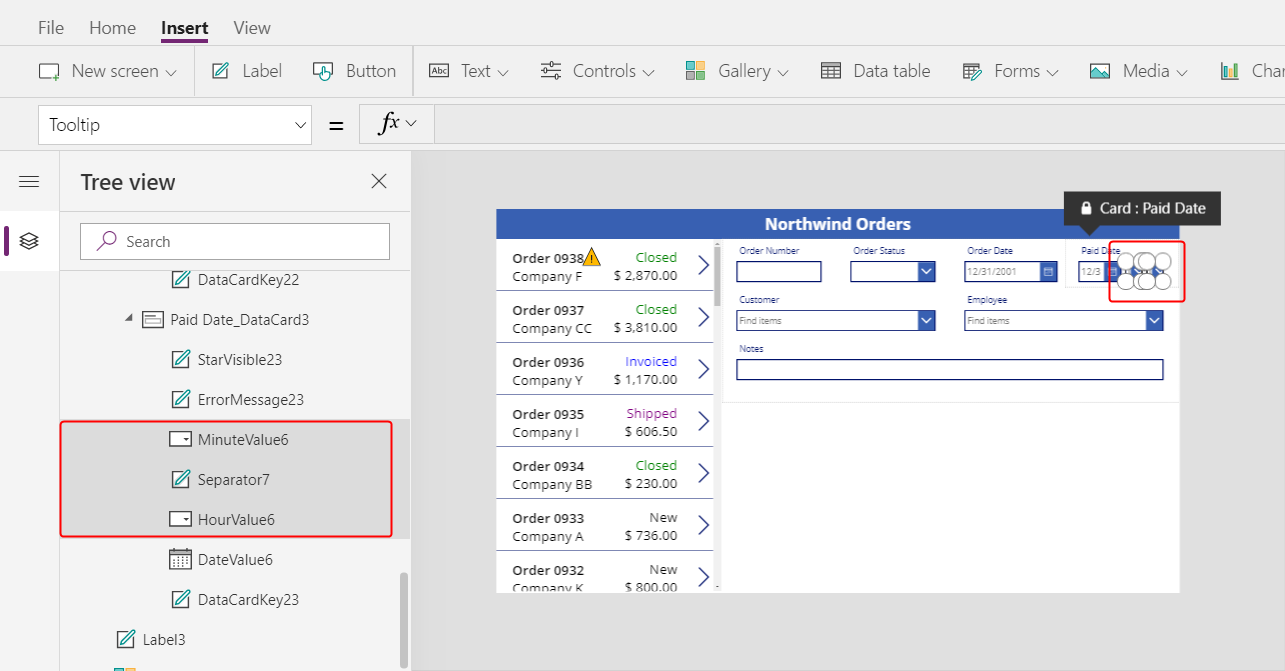Click the New screen button
1285x671 pixels.
pos(106,70)
